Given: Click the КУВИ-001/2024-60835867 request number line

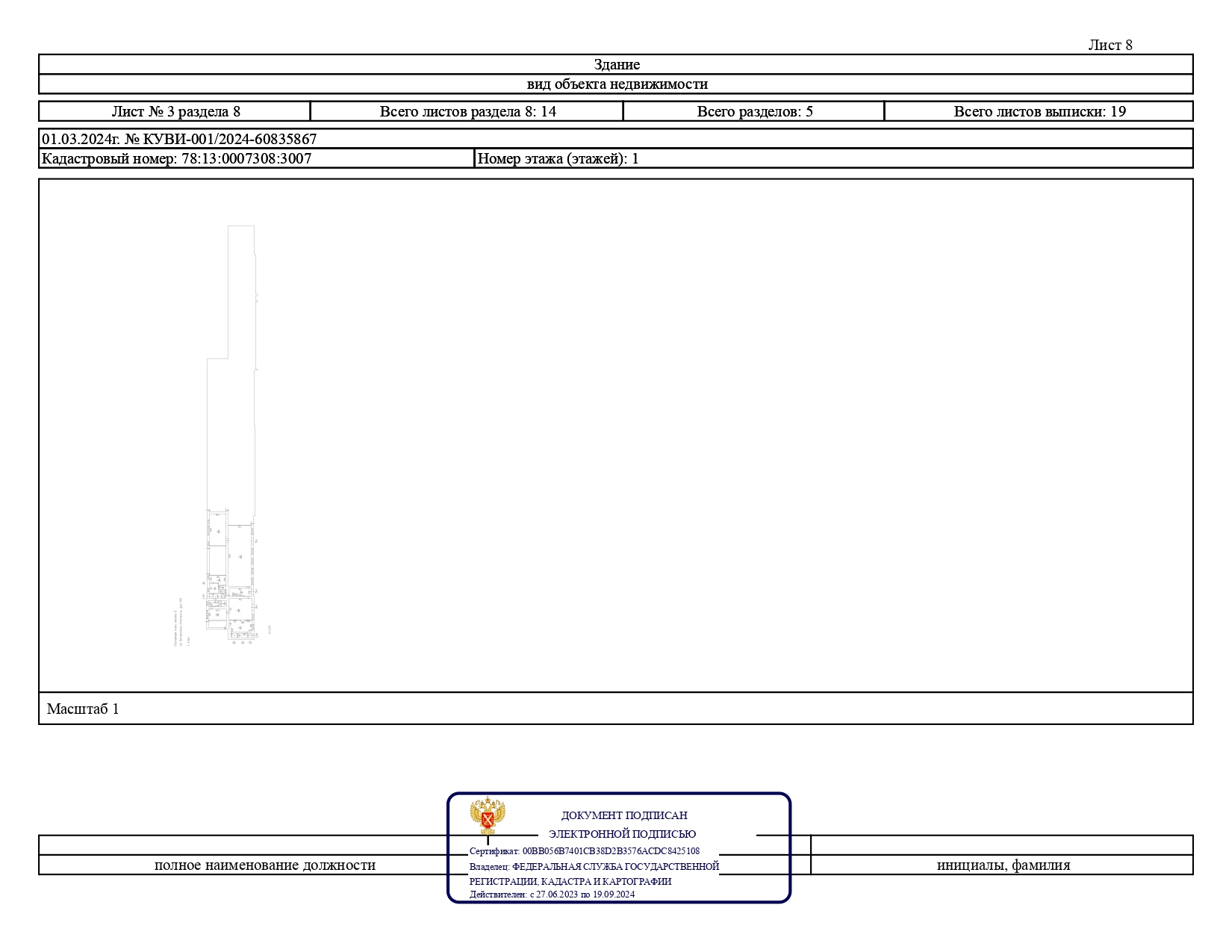Looking at the screenshot, I should coord(179,139).
